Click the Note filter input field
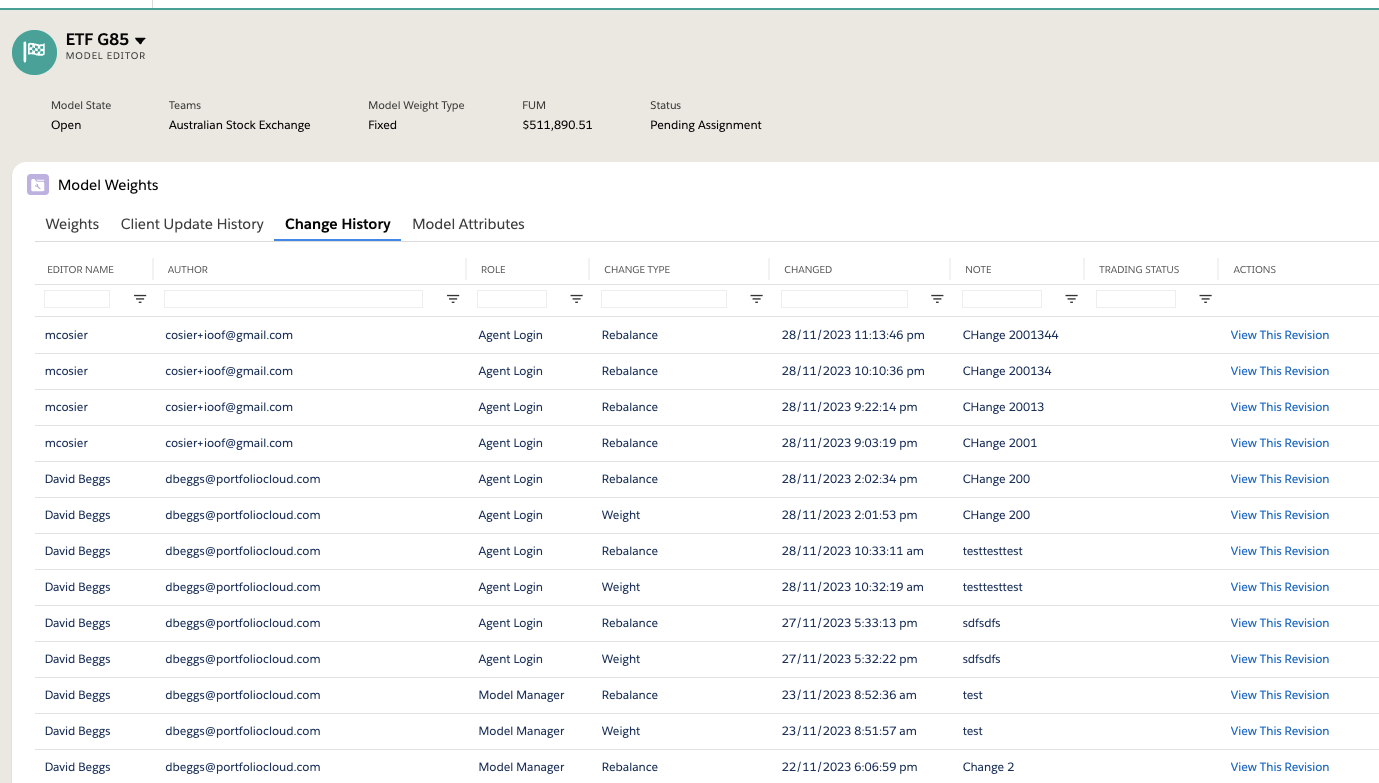Image resolution: width=1379 pixels, height=783 pixels. pos(1002,298)
